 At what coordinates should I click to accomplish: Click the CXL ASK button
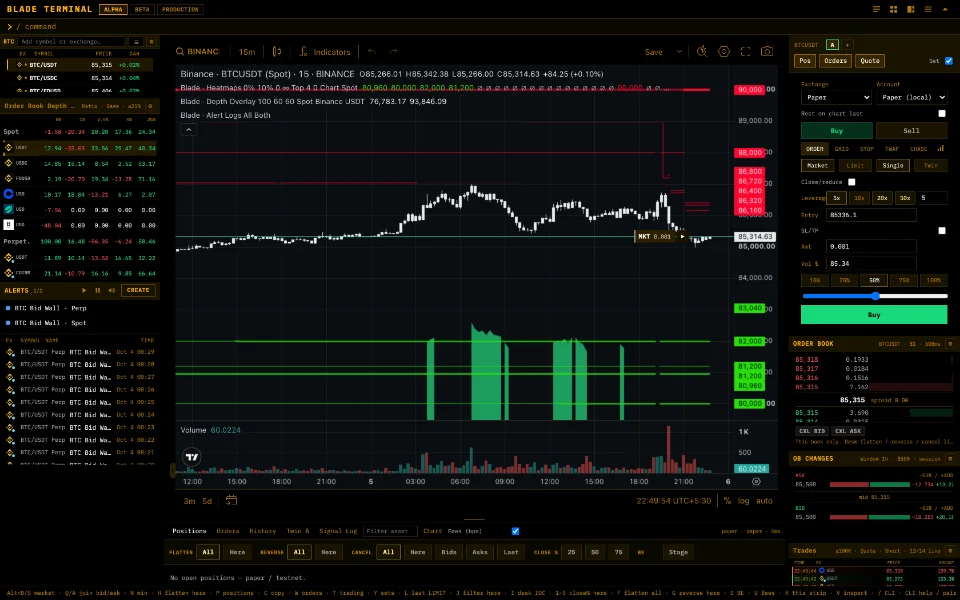pyautogui.click(x=848, y=431)
